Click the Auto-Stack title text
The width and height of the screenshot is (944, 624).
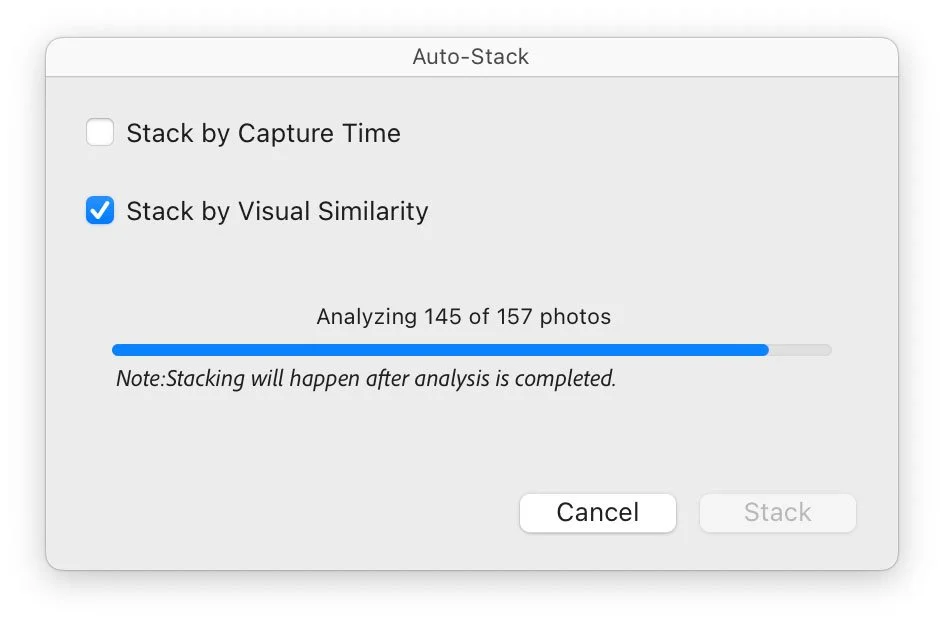(x=471, y=57)
